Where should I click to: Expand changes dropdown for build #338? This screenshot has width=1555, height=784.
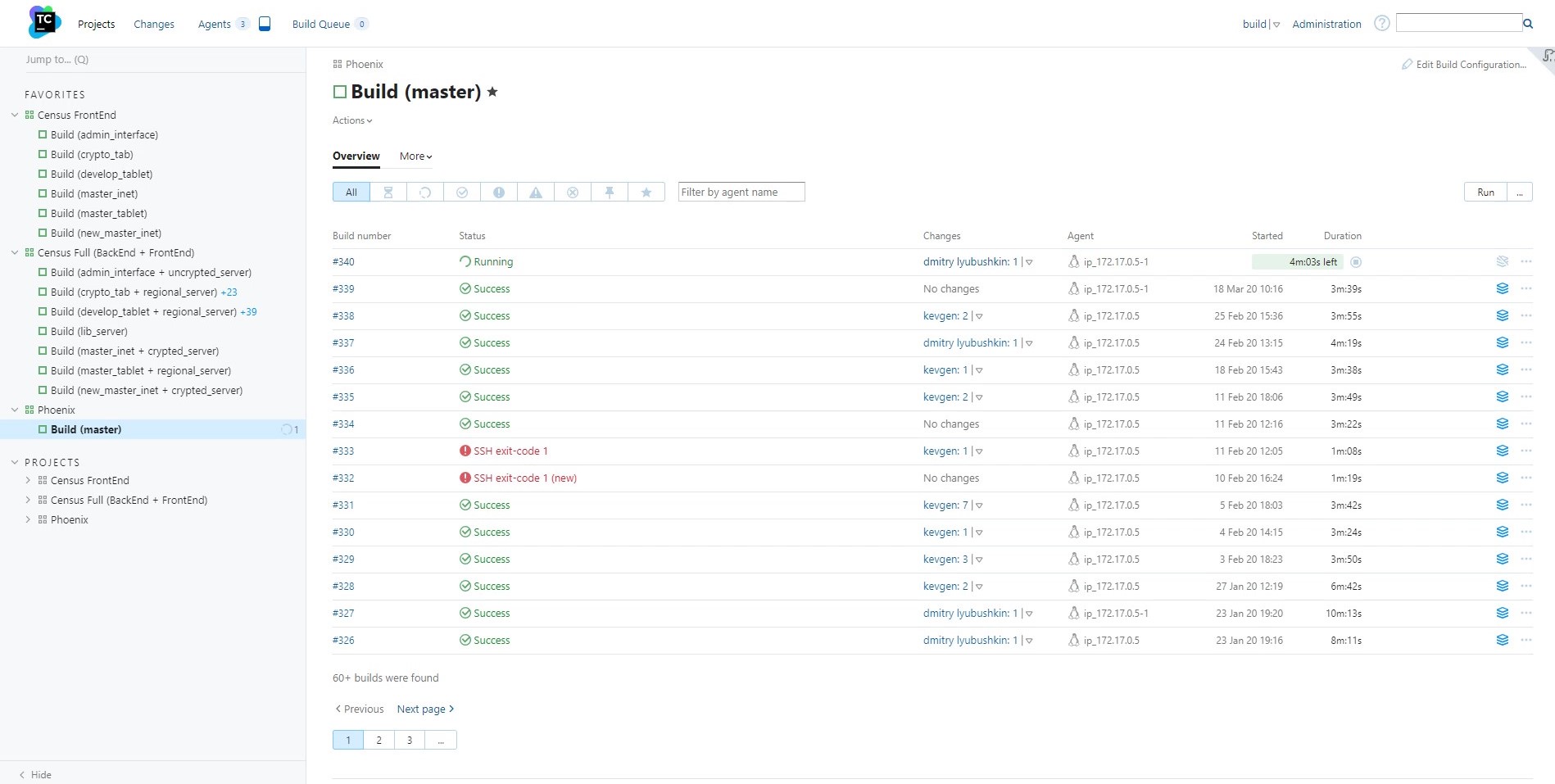(979, 316)
